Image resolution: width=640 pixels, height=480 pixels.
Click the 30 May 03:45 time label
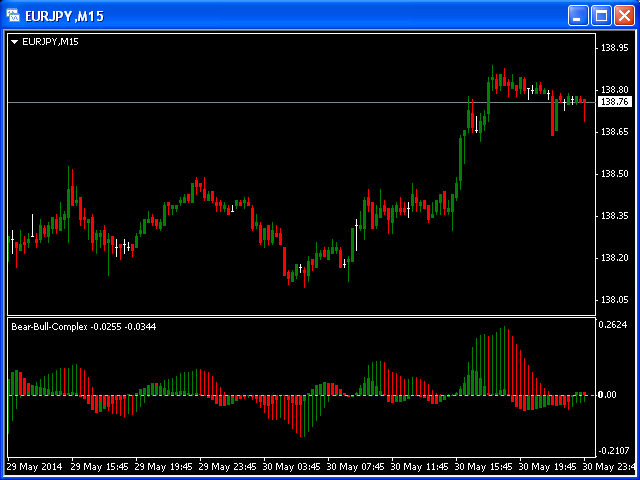click(x=292, y=466)
